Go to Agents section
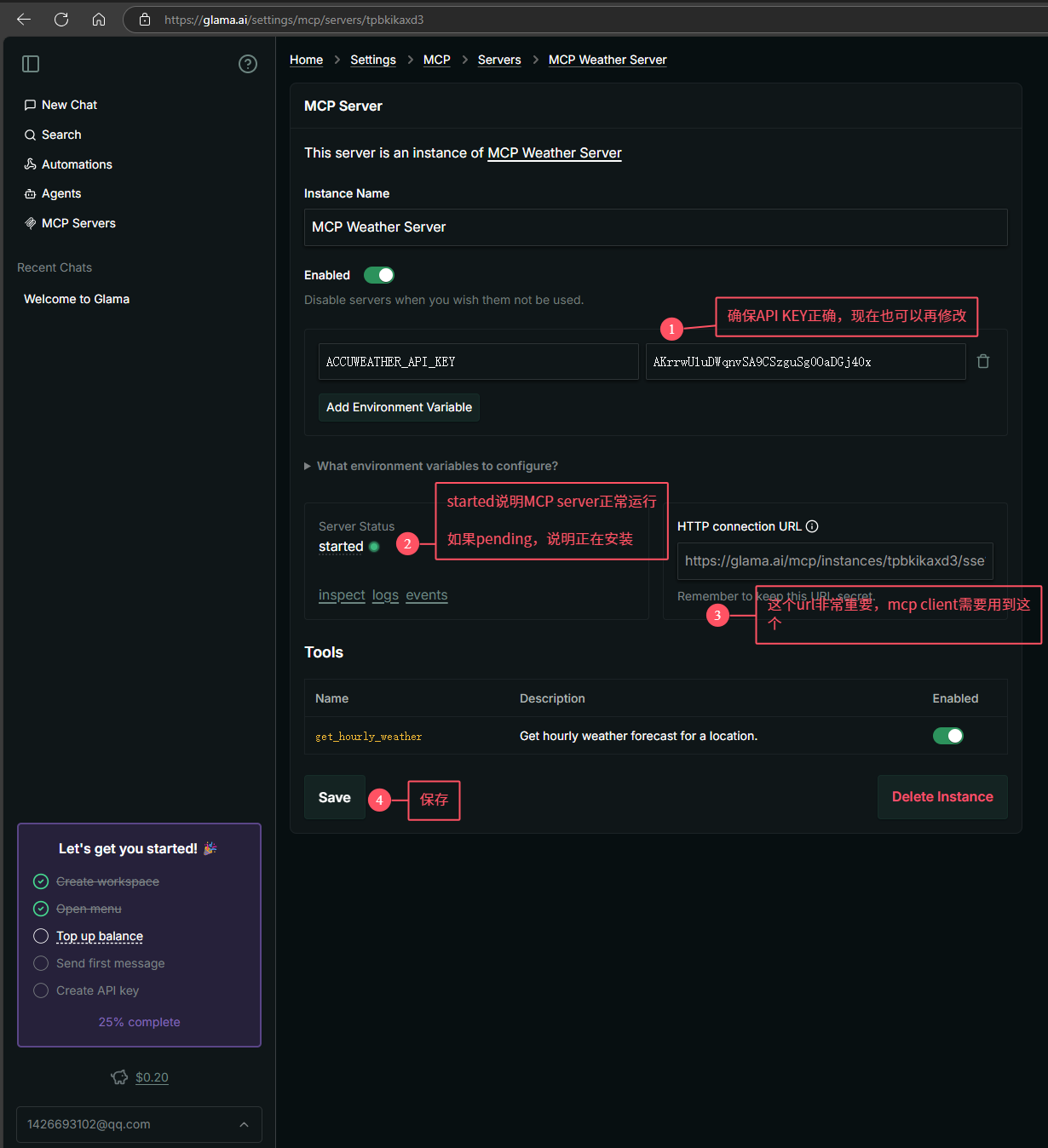This screenshot has height=1148, width=1048. pos(53,193)
